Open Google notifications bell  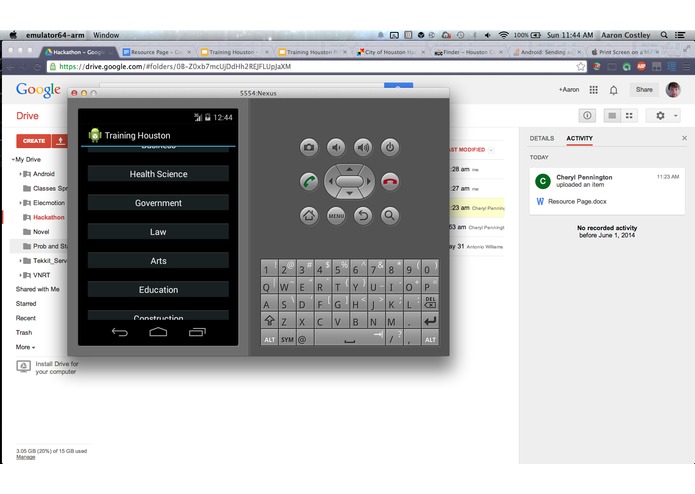click(613, 90)
